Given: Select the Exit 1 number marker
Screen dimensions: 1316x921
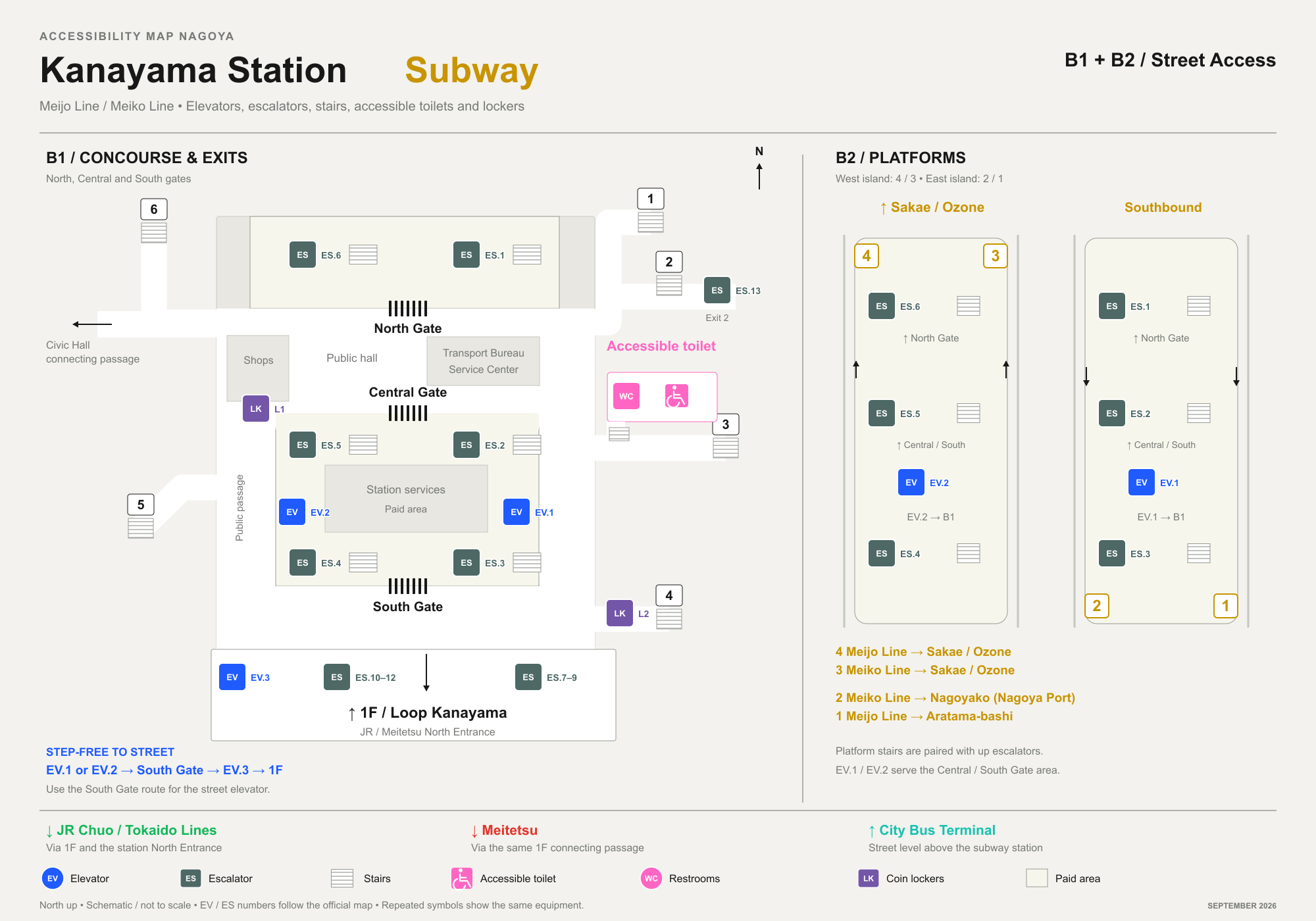Looking at the screenshot, I should (651, 199).
